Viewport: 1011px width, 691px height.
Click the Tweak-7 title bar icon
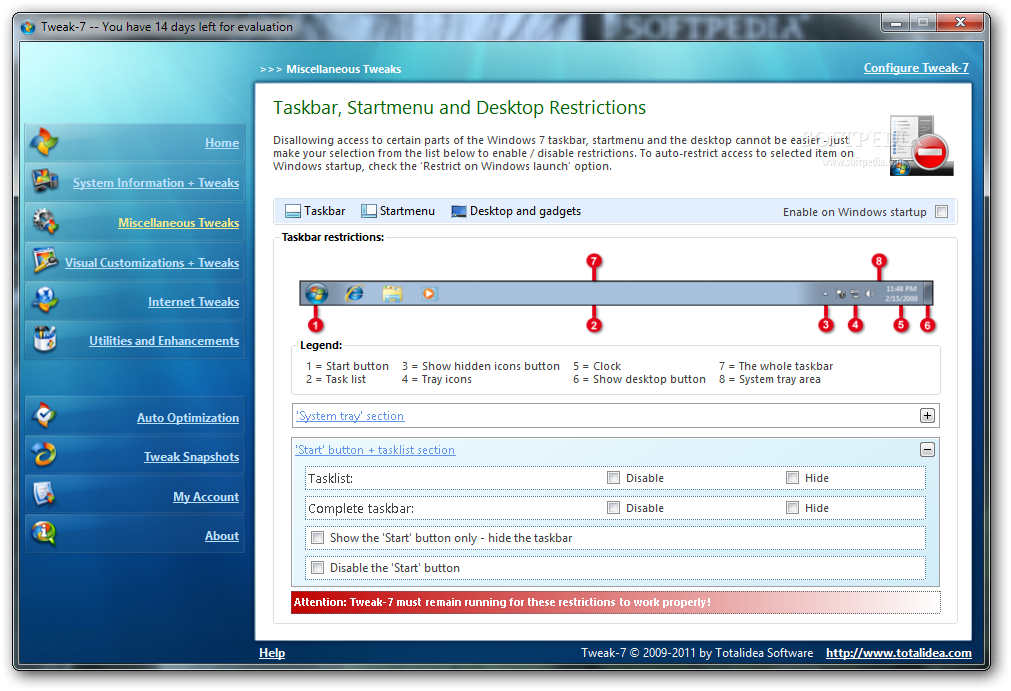pyautogui.click(x=28, y=27)
